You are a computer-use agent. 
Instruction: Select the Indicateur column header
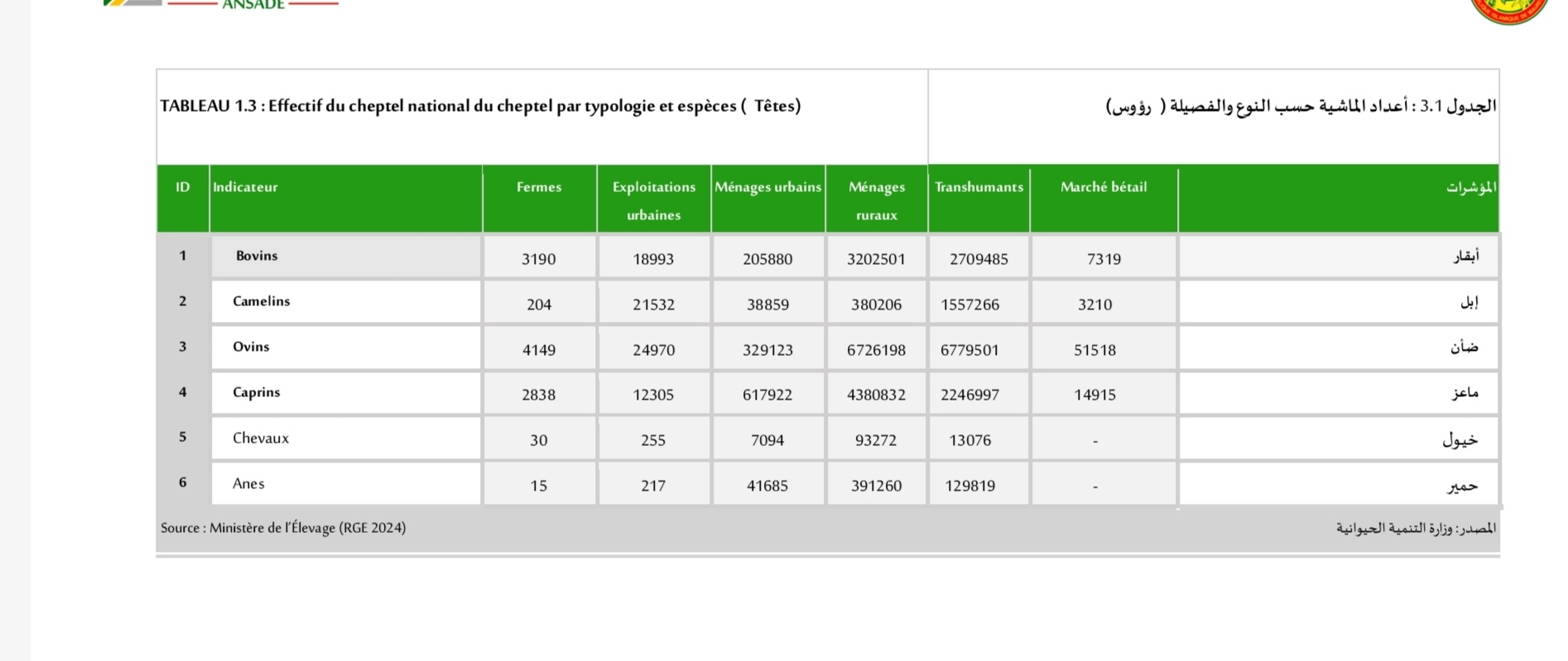point(346,199)
